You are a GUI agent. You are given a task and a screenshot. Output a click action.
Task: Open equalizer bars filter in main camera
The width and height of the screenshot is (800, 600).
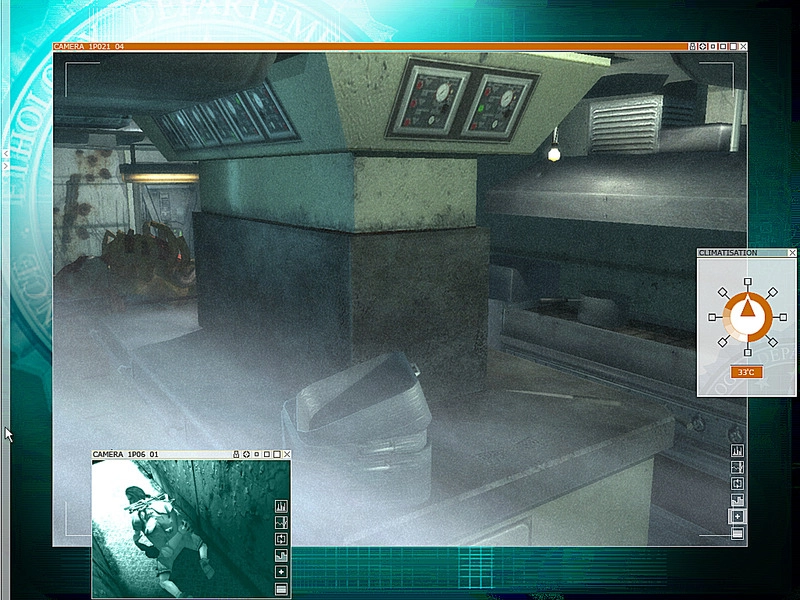(x=737, y=451)
